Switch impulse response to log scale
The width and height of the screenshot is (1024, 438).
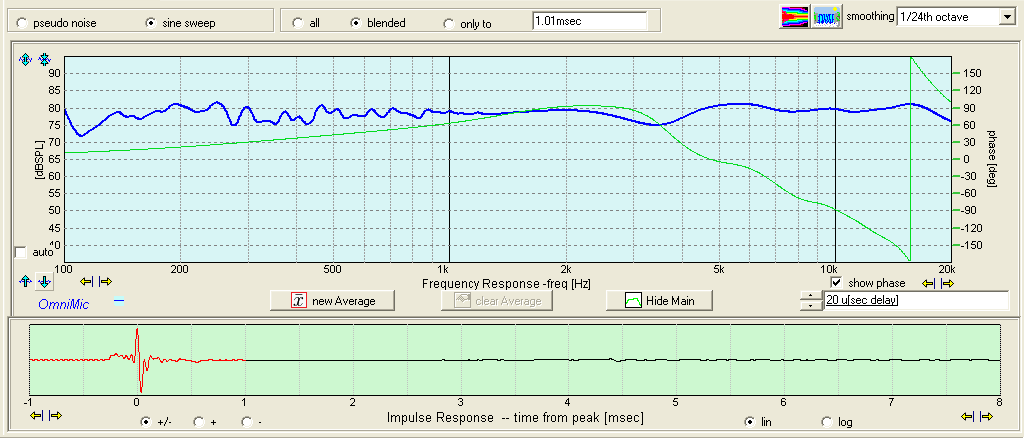(x=827, y=422)
